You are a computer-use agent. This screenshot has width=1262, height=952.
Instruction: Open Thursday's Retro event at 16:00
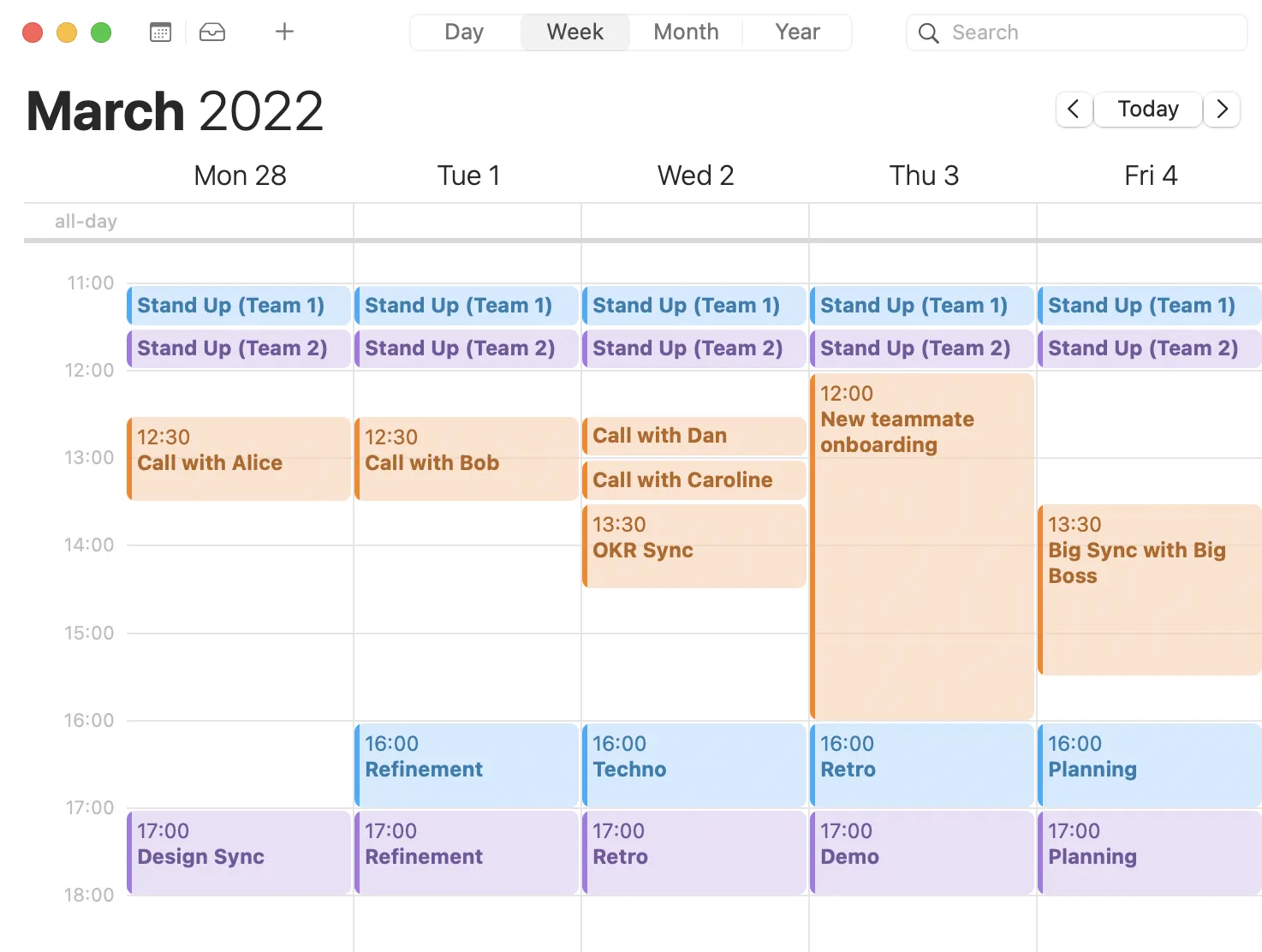922,765
